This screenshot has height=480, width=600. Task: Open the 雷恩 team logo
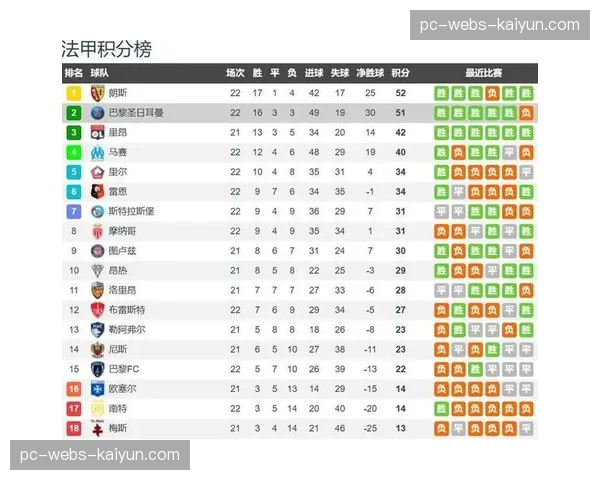click(97, 191)
